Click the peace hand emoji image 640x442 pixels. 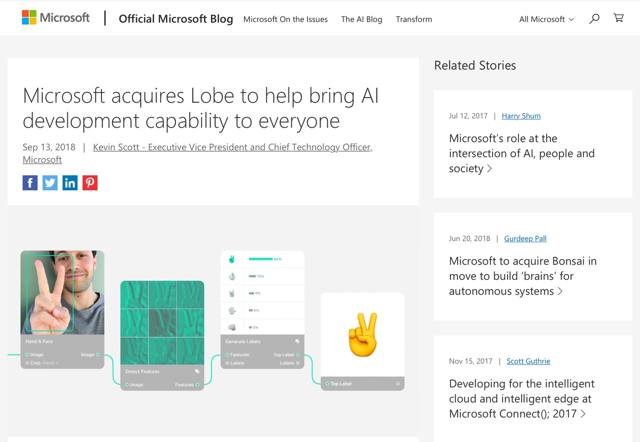(362, 335)
